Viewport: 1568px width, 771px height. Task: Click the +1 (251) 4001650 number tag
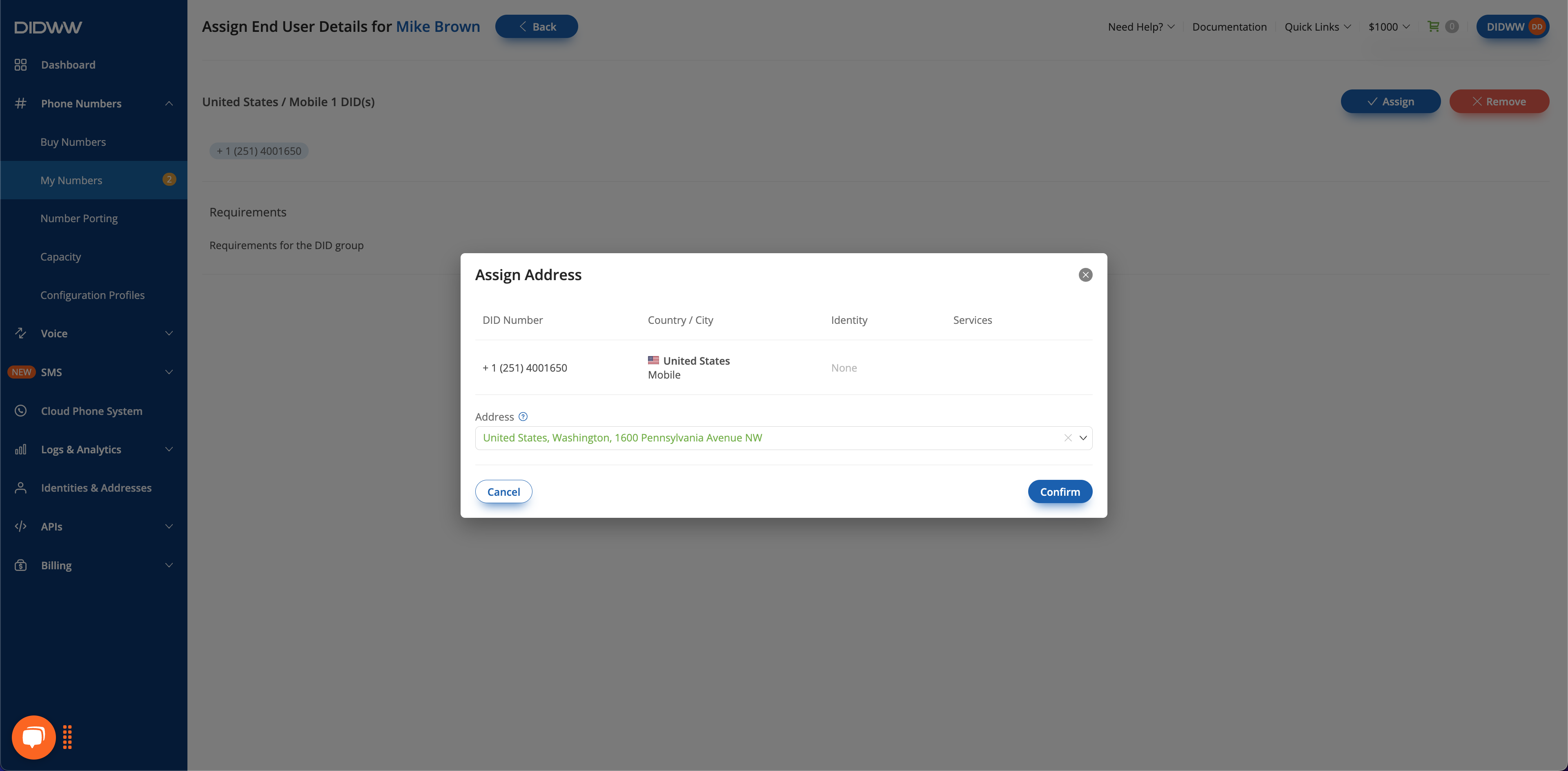[x=259, y=151]
